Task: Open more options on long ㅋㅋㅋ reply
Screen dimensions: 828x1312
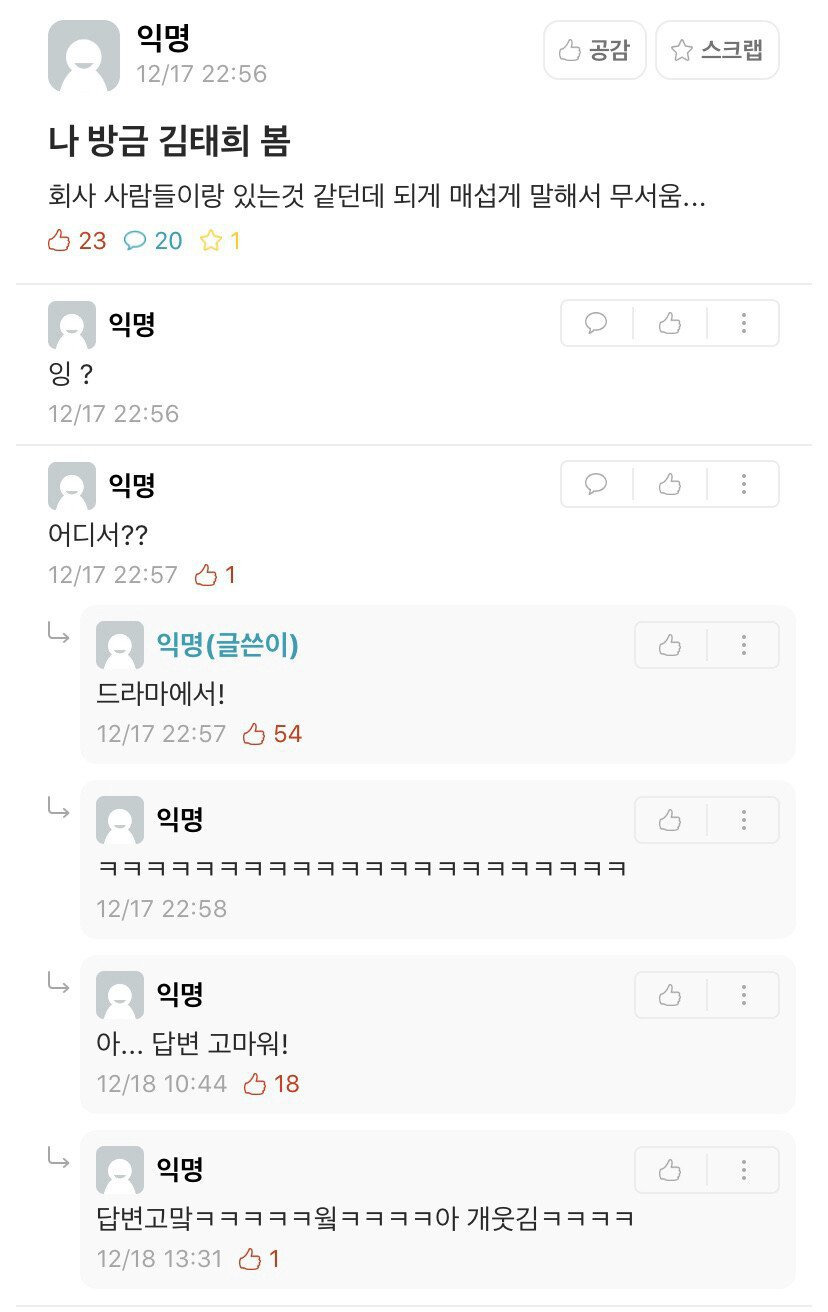Action: tap(744, 820)
